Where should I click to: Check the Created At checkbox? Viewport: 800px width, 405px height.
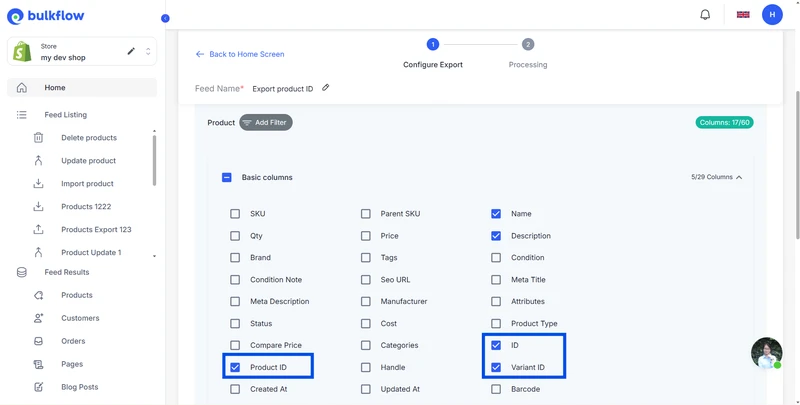click(235, 389)
